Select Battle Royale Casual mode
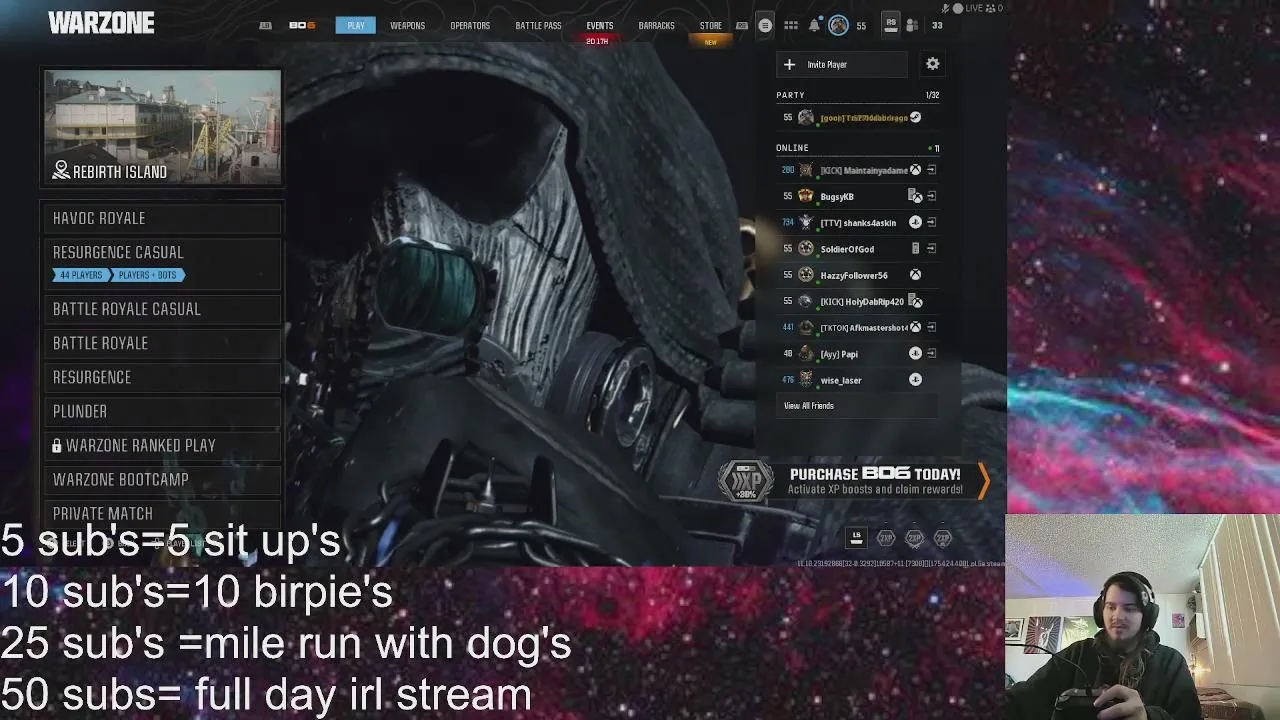1280x720 pixels. tap(162, 309)
